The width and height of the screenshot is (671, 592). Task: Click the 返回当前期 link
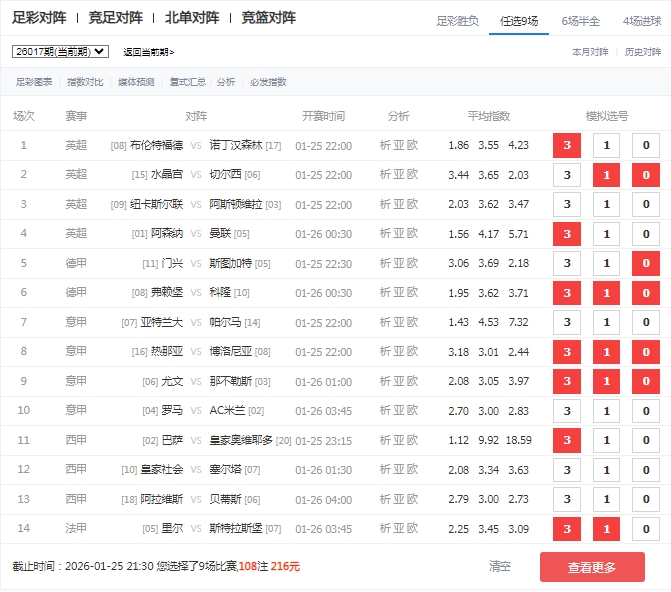[148, 52]
